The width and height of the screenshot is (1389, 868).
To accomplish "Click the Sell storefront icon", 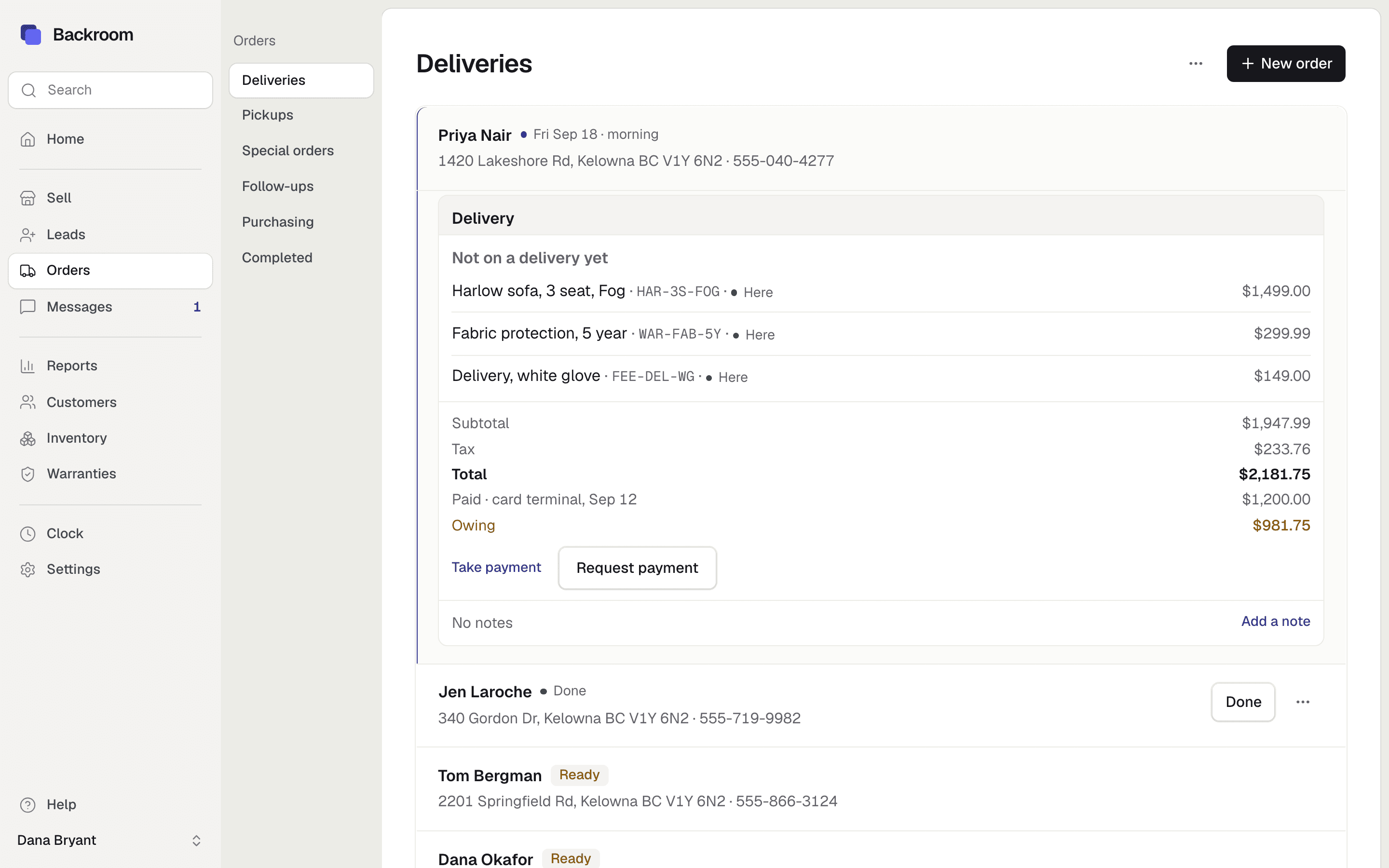I will [x=27, y=198].
